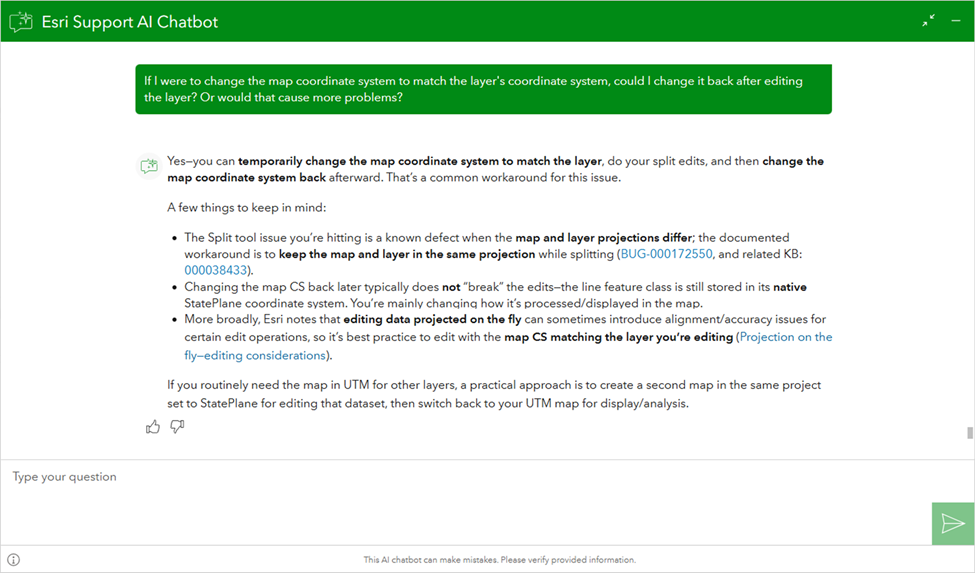The width and height of the screenshot is (975, 573).
Task: Open knowledge base article 000038433
Action: pos(216,270)
